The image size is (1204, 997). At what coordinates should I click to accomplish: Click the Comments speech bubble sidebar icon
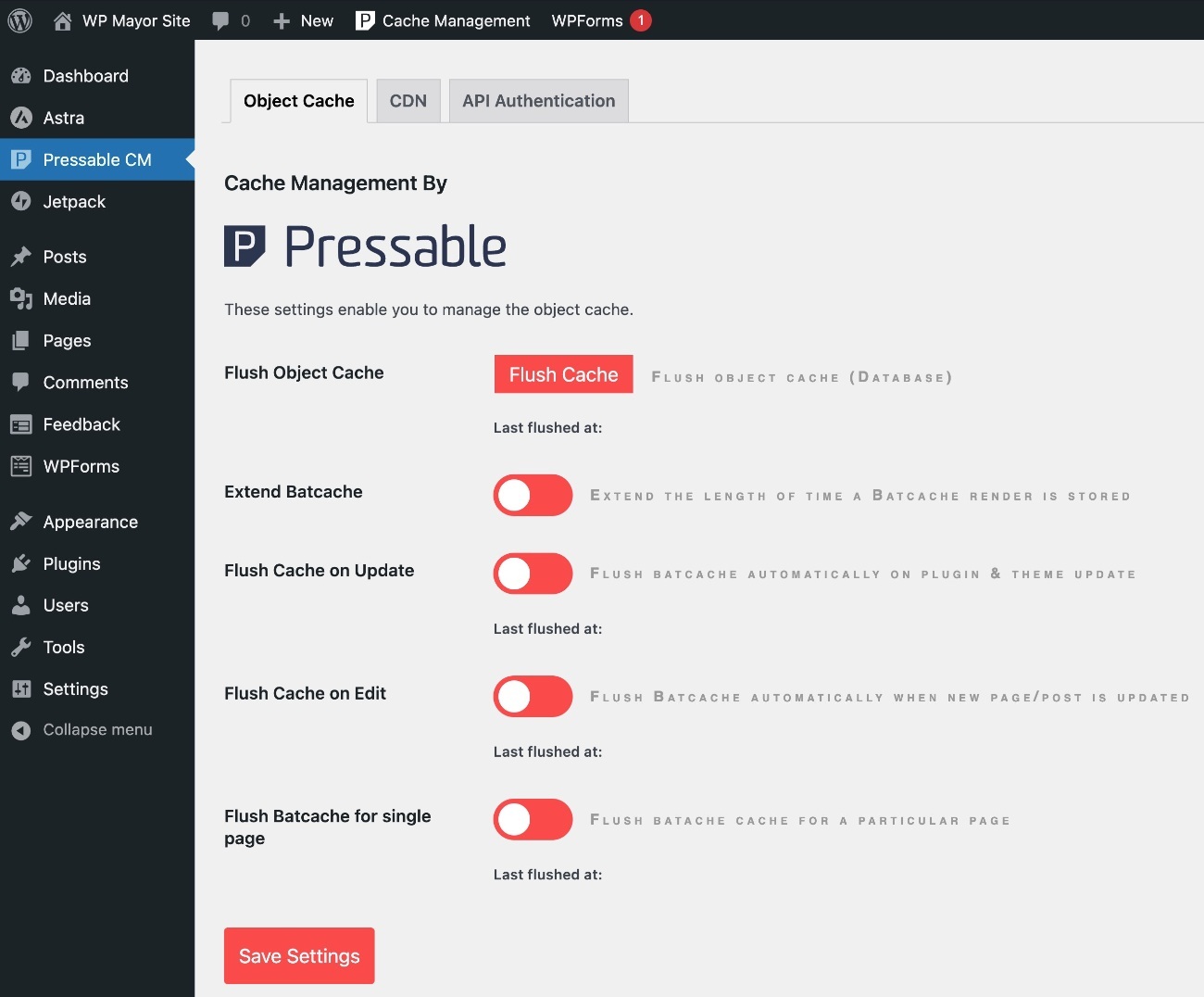click(x=21, y=382)
